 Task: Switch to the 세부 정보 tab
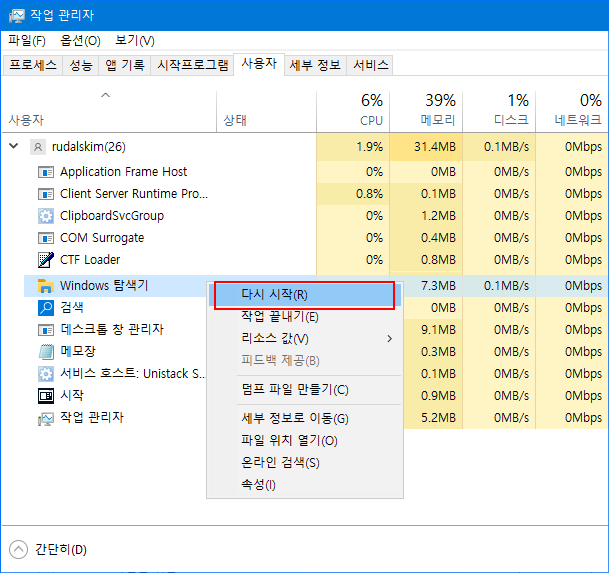[315, 65]
